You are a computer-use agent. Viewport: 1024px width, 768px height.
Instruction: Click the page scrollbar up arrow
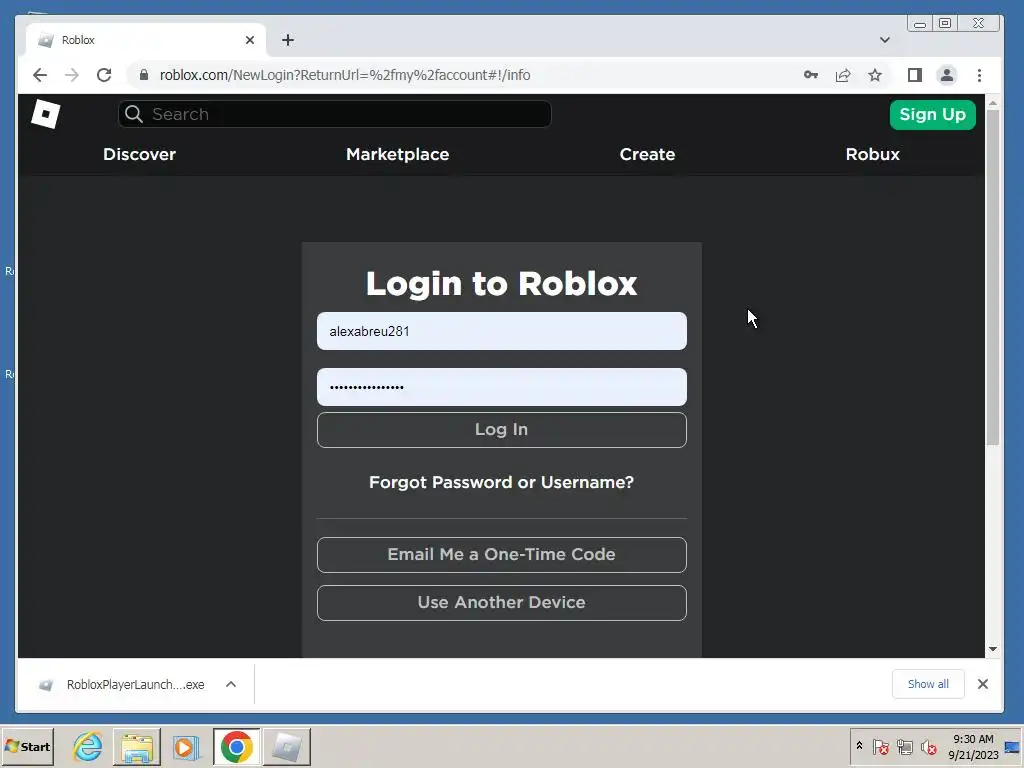coord(993,103)
